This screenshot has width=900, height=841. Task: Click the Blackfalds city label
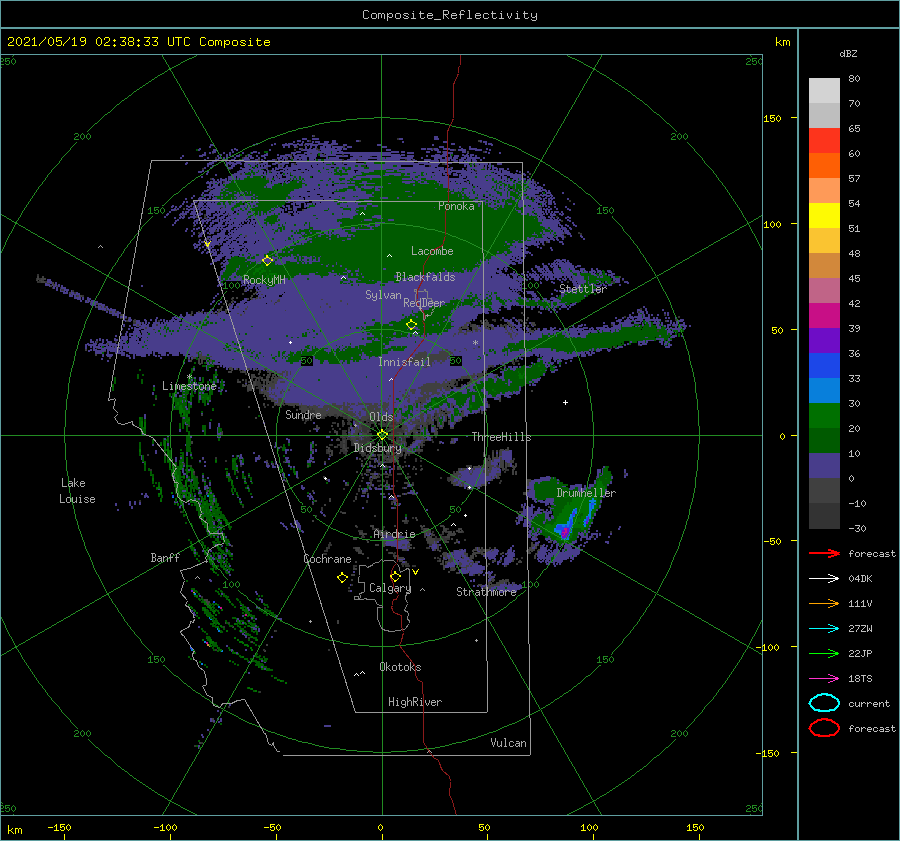(425, 277)
